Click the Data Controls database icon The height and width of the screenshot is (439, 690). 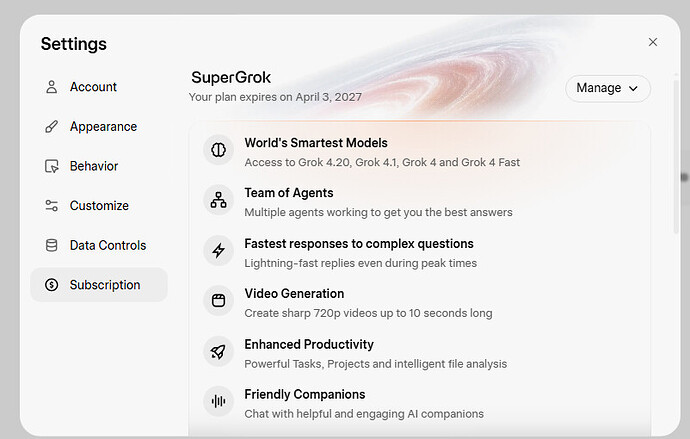pyautogui.click(x=51, y=245)
